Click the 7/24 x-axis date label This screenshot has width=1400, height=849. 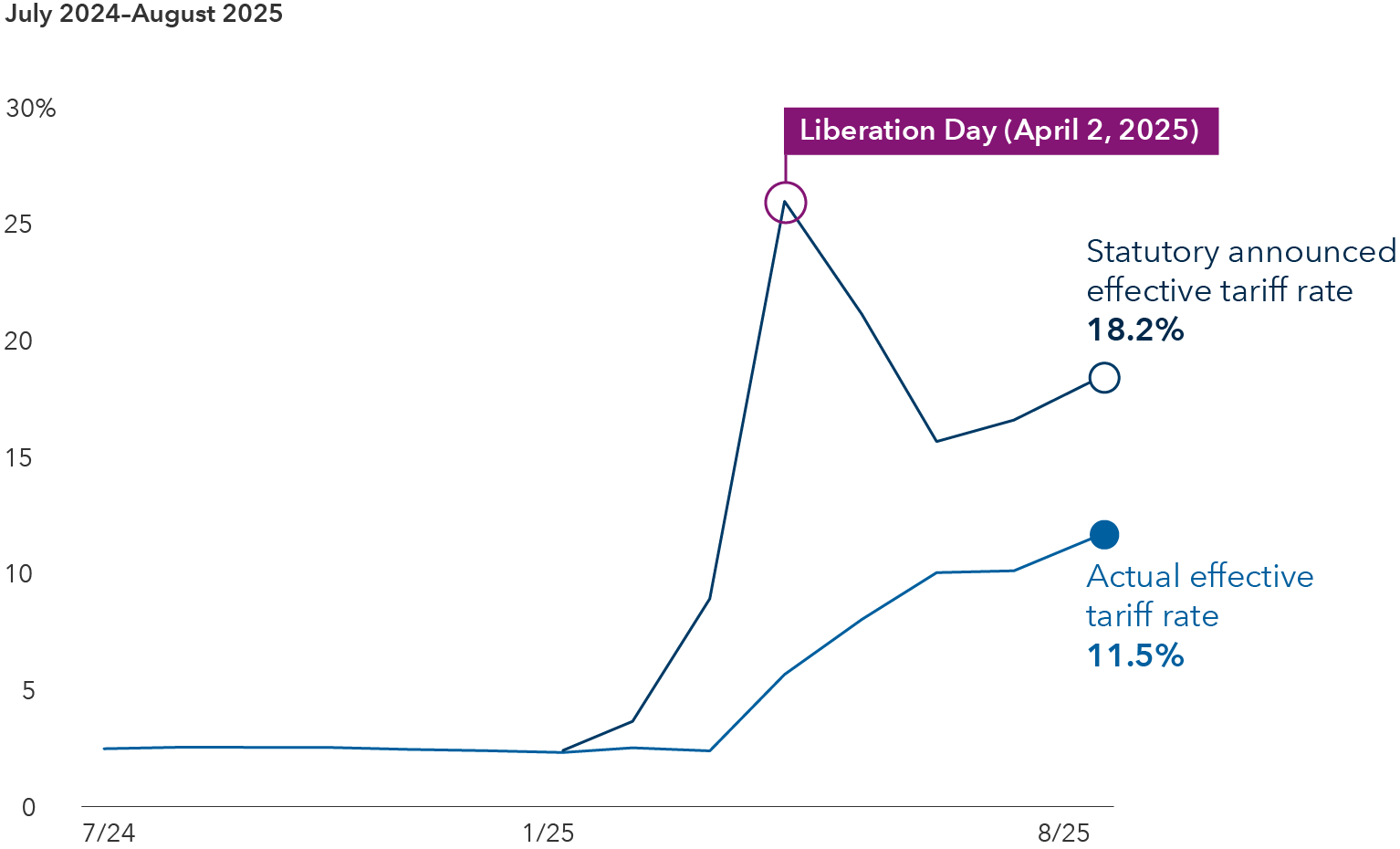coord(109,833)
